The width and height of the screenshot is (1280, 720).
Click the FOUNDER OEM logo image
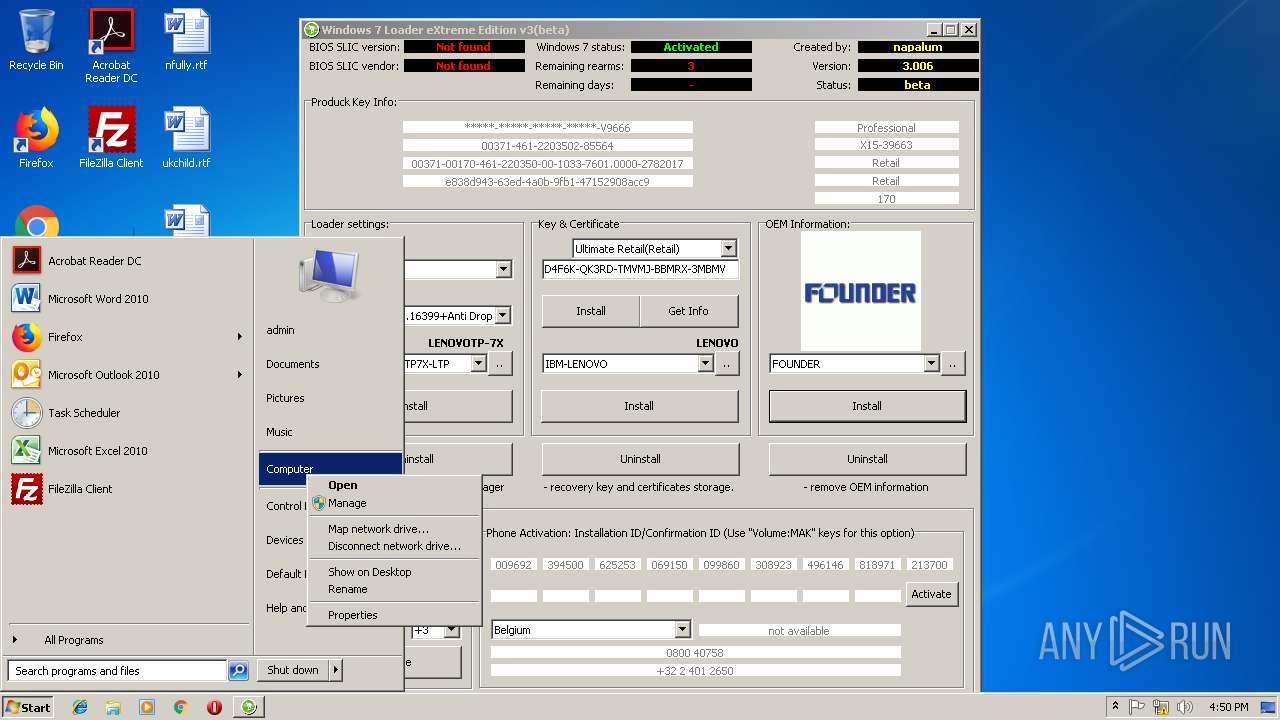click(861, 292)
